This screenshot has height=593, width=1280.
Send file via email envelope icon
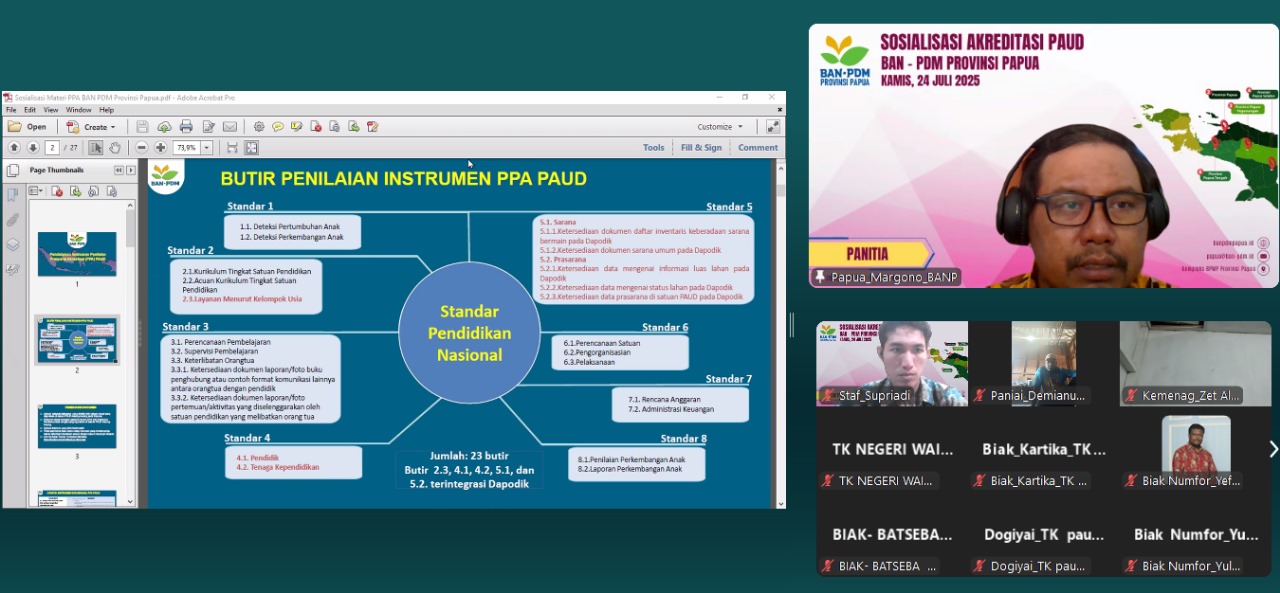pyautogui.click(x=230, y=127)
